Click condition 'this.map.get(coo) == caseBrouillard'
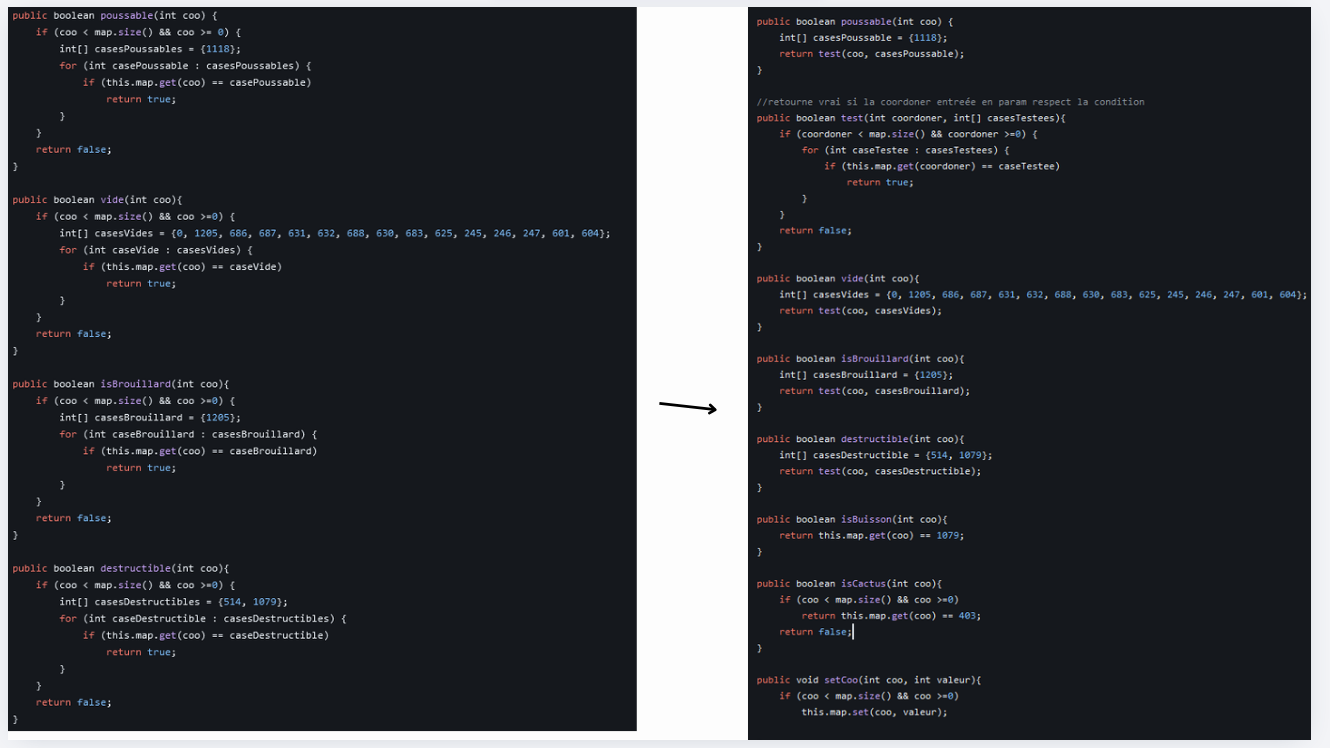 (x=209, y=451)
